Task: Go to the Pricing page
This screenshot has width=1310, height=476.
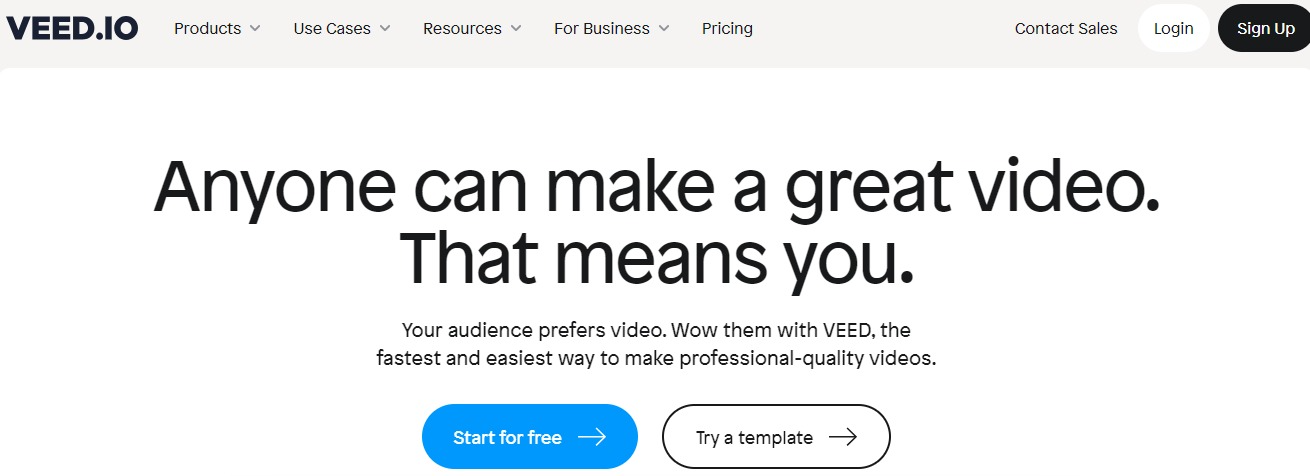Action: 727,28
